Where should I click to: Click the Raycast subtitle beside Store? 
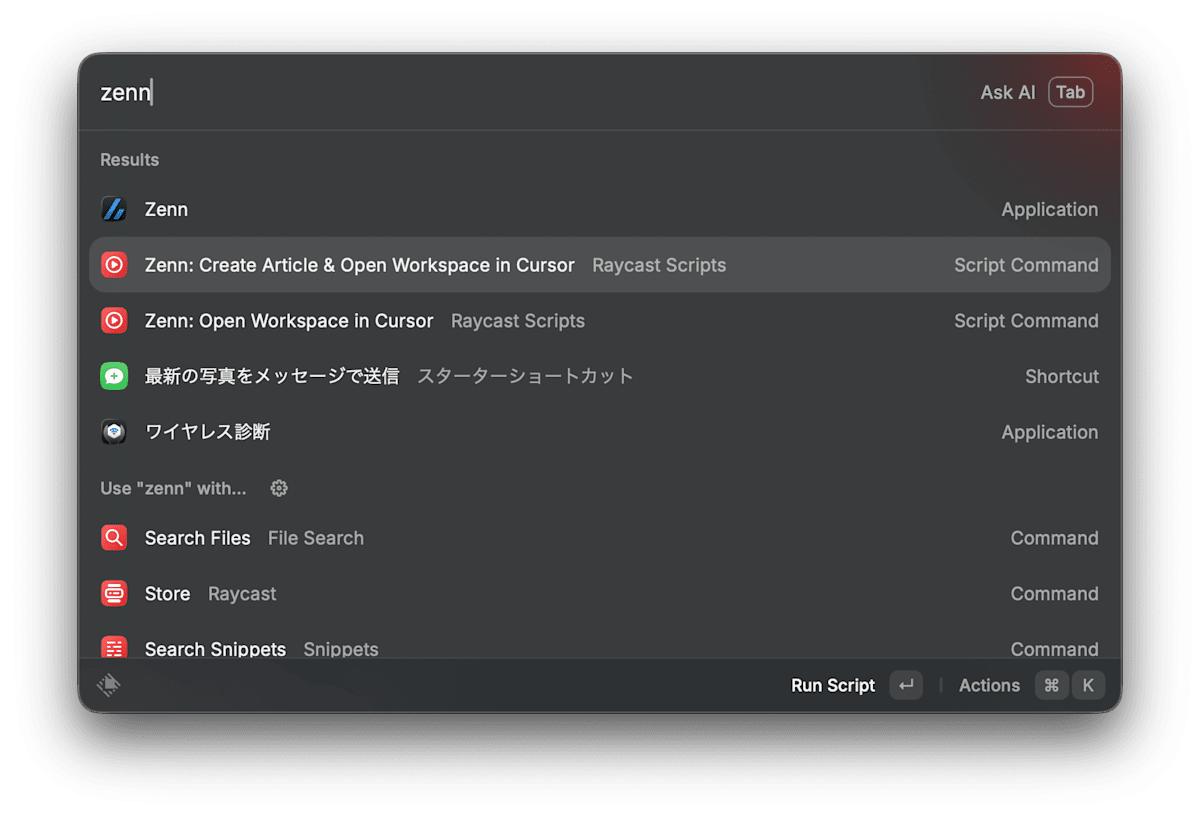pyautogui.click(x=242, y=594)
